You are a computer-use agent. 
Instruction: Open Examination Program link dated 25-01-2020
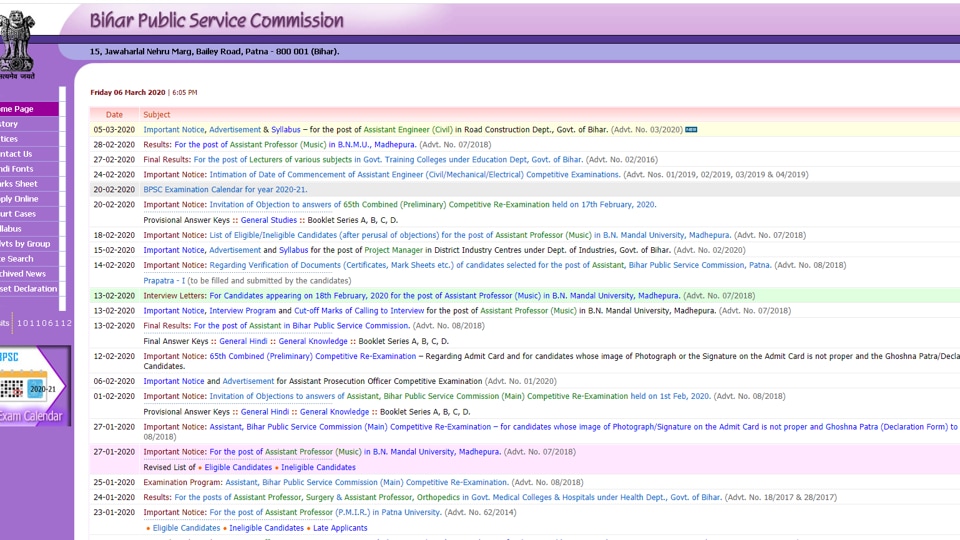click(366, 482)
